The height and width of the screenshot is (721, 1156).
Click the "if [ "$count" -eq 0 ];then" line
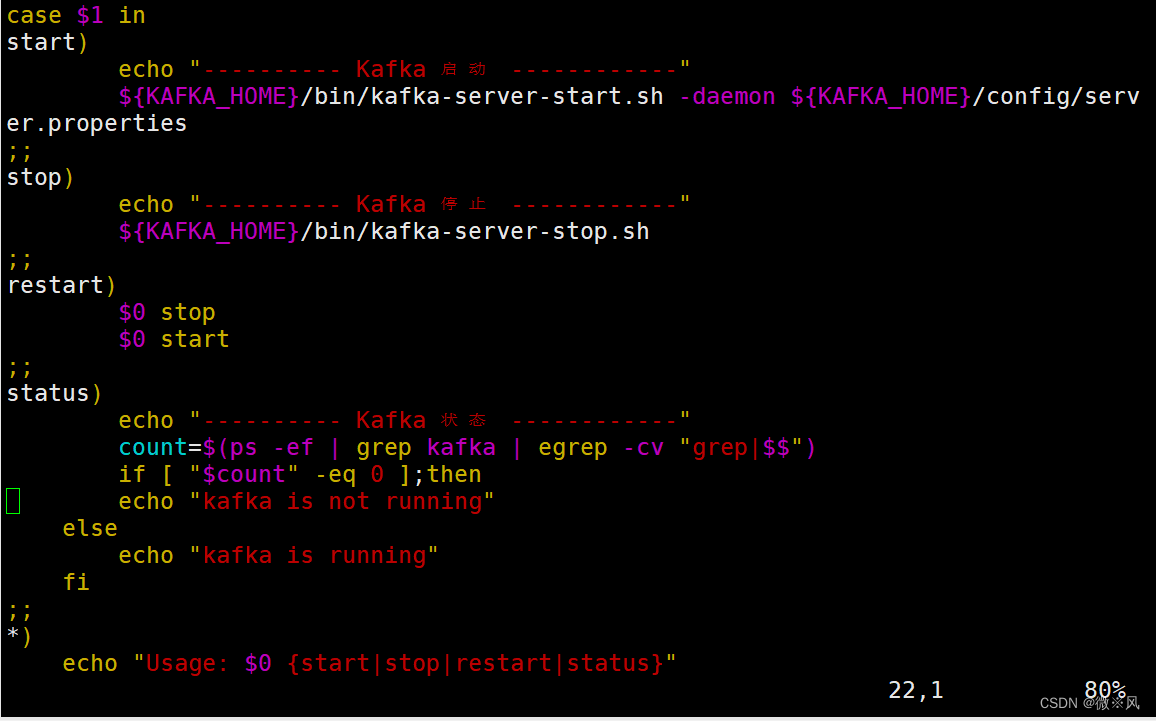tap(299, 474)
